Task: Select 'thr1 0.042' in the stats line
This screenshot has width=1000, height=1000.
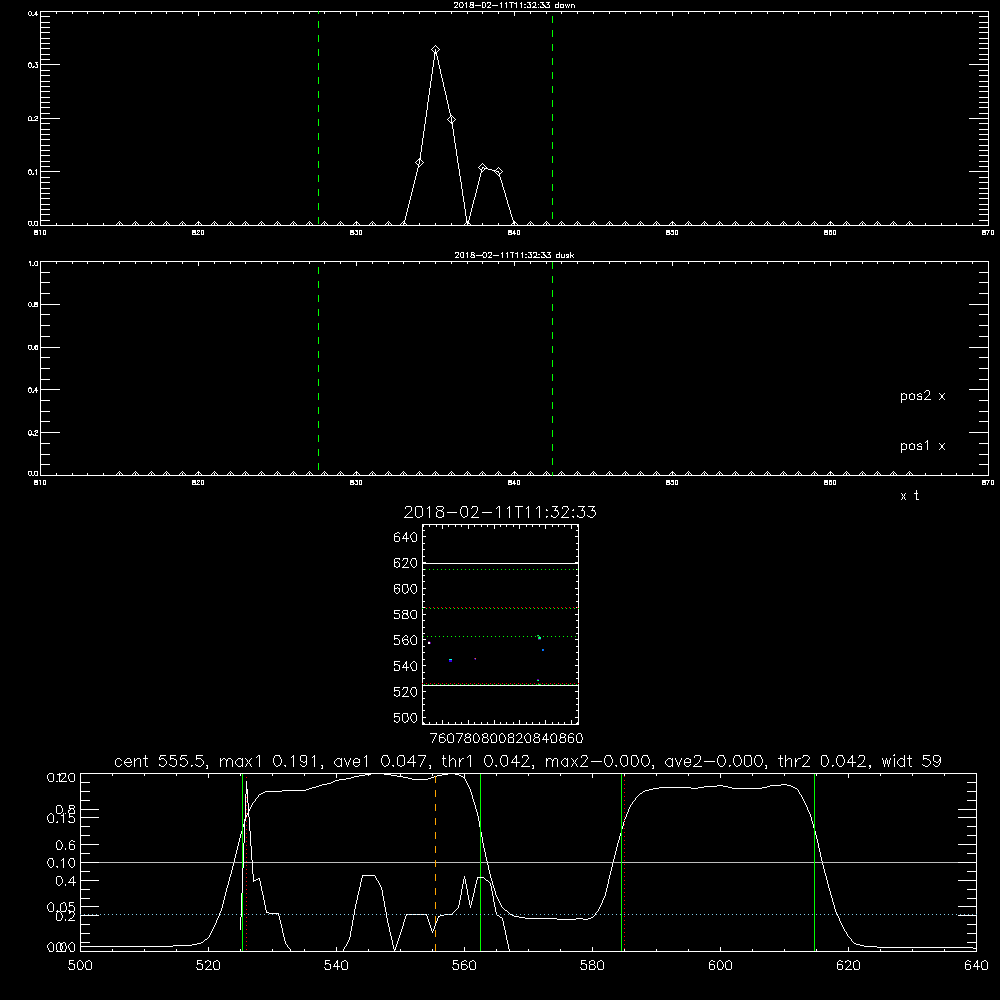Action: click(486, 761)
